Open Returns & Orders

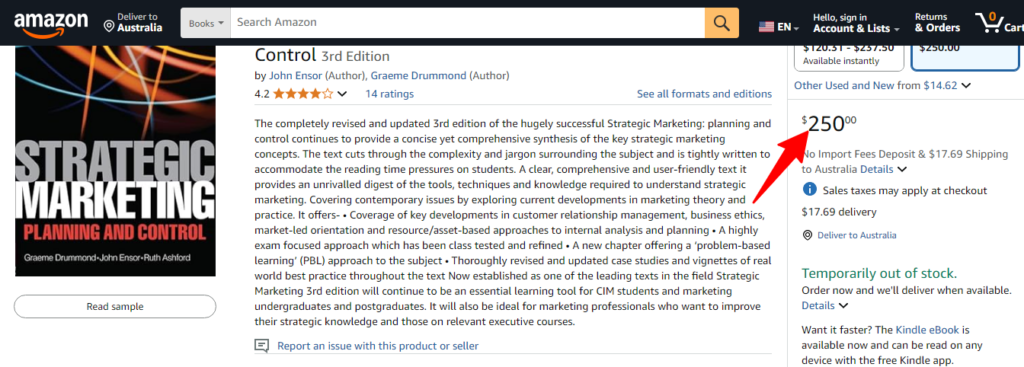point(937,23)
